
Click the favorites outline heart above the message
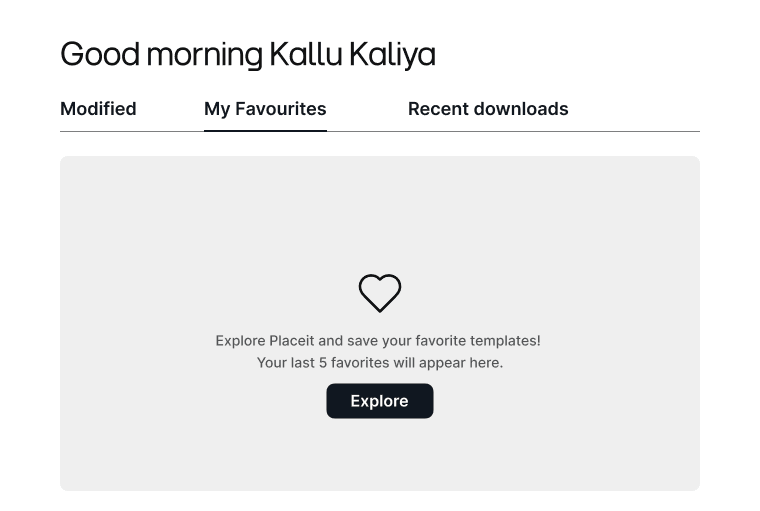tap(380, 293)
